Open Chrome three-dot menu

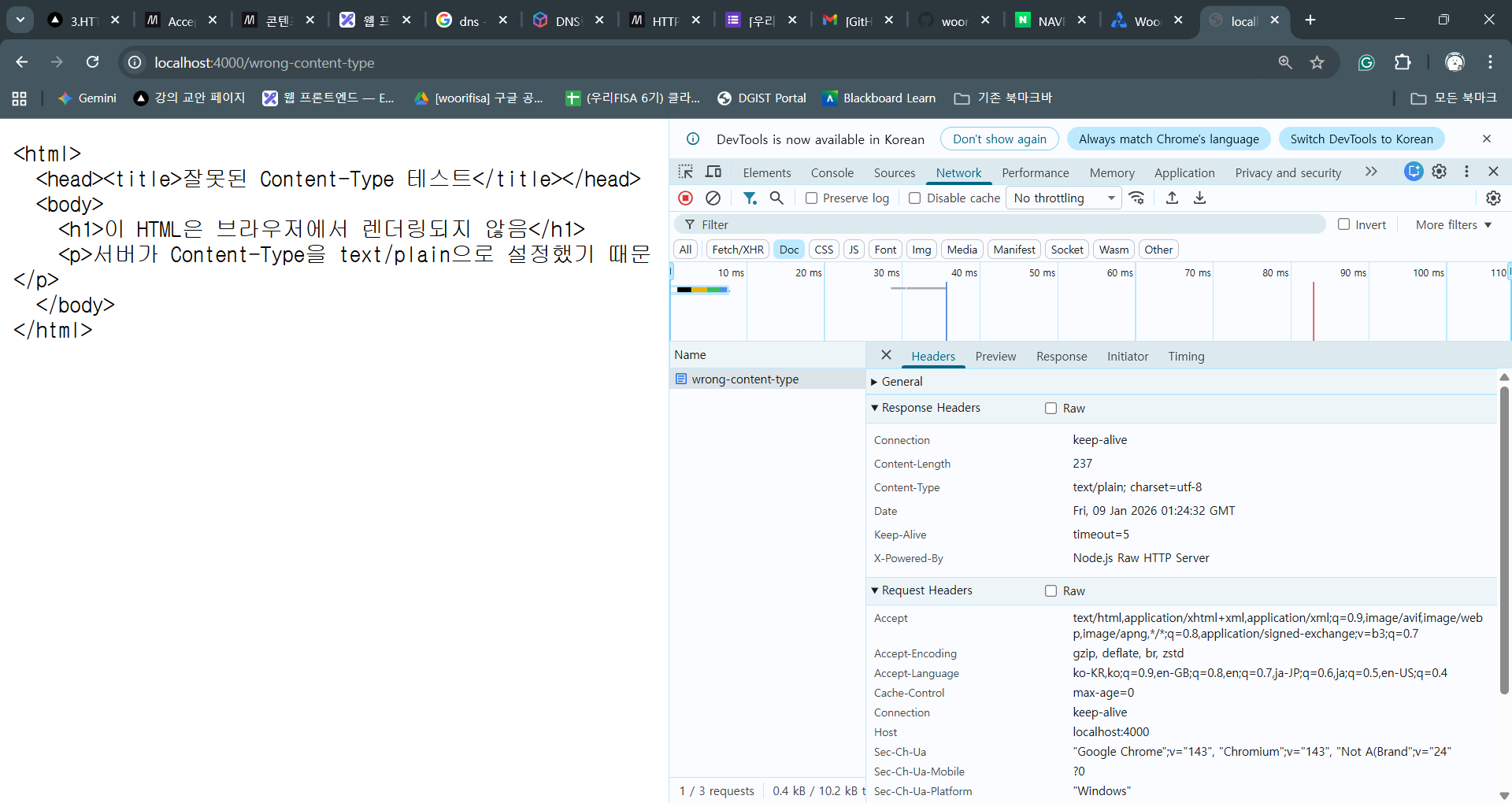1490,62
